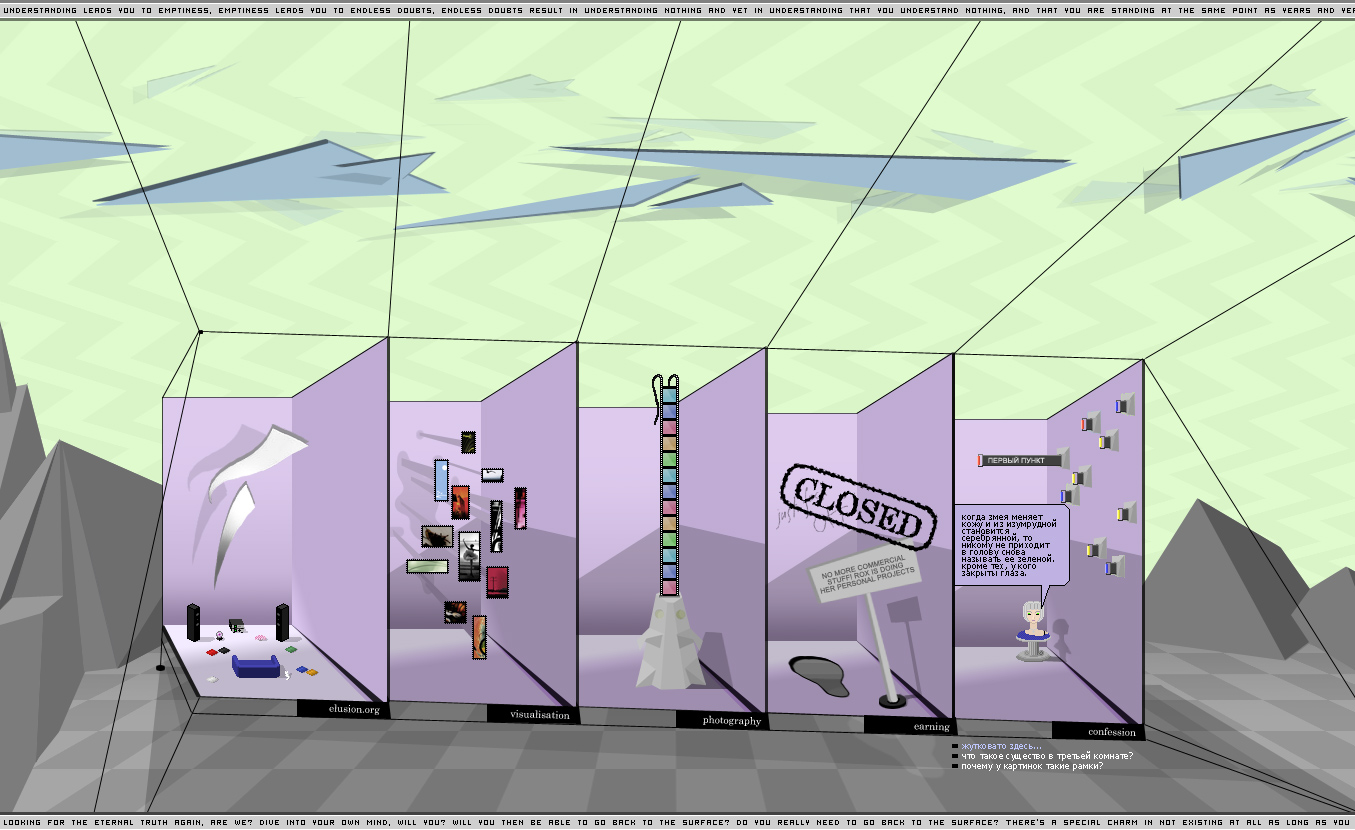Open the orange silhouette picture

pos(460,501)
